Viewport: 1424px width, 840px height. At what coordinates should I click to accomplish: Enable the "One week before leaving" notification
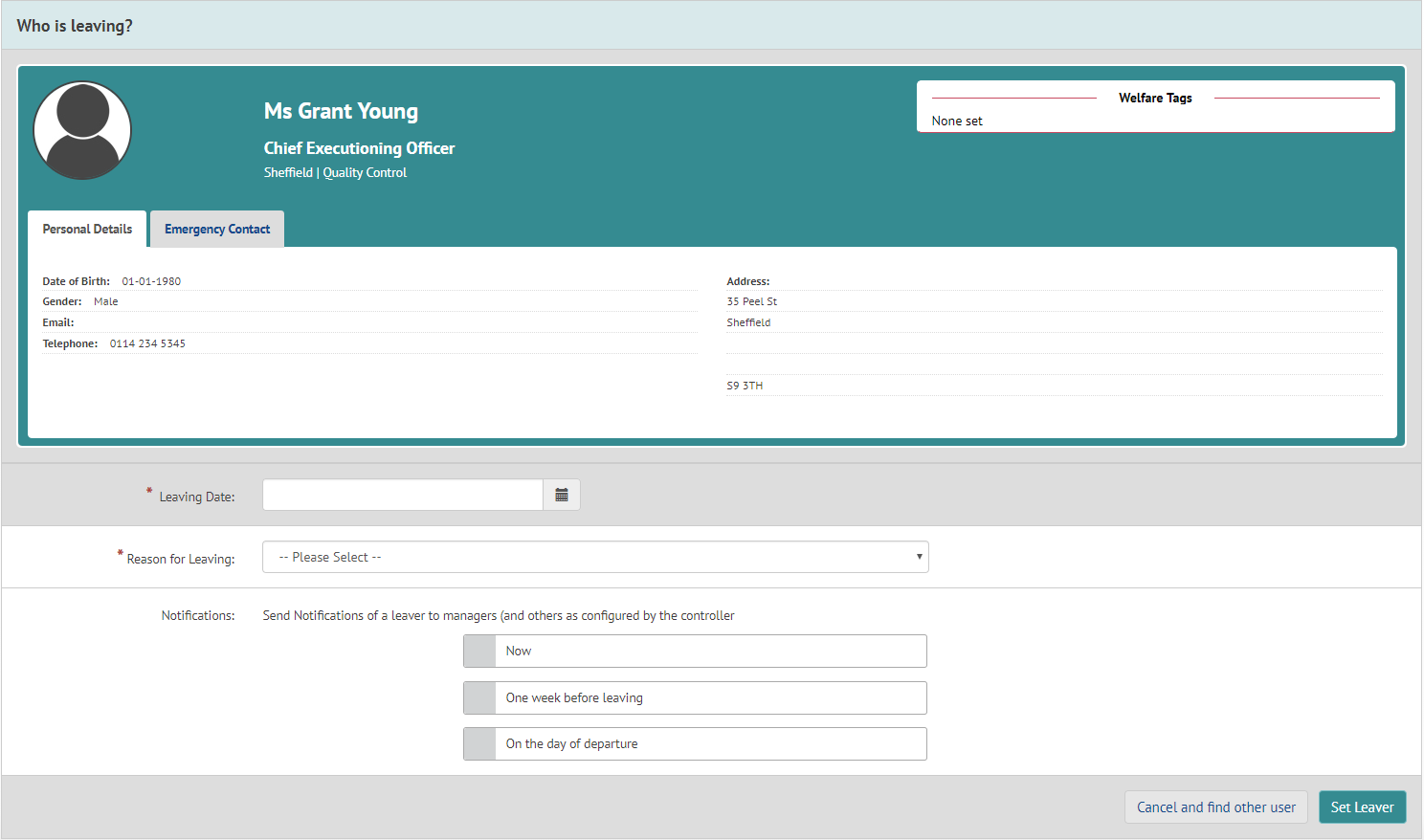479,697
